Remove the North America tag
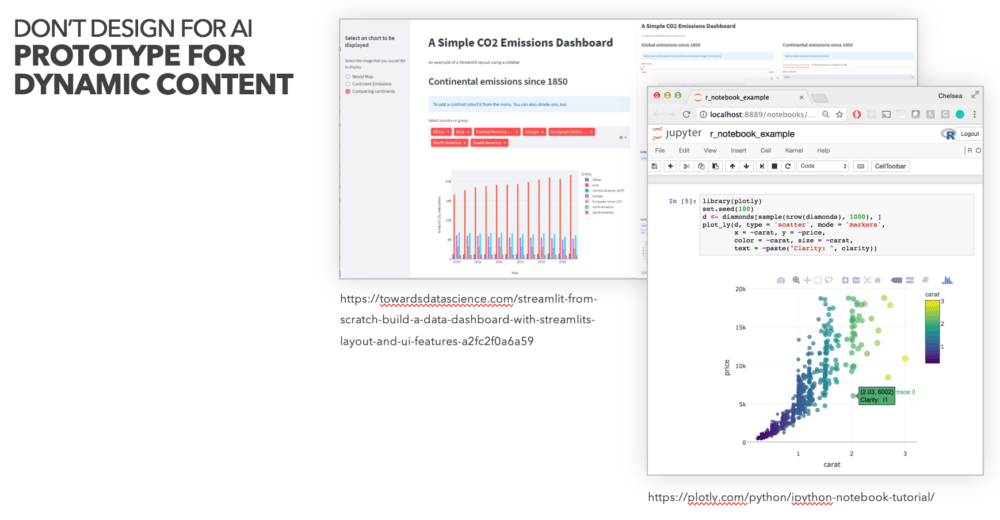The height and width of the screenshot is (520, 1000). pyautogui.click(x=464, y=143)
